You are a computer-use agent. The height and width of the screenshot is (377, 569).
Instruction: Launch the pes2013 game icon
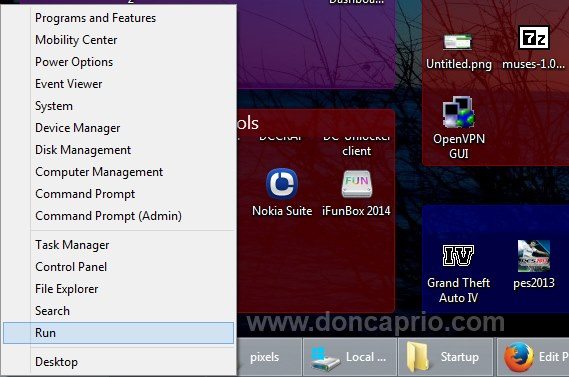pyautogui.click(x=534, y=264)
